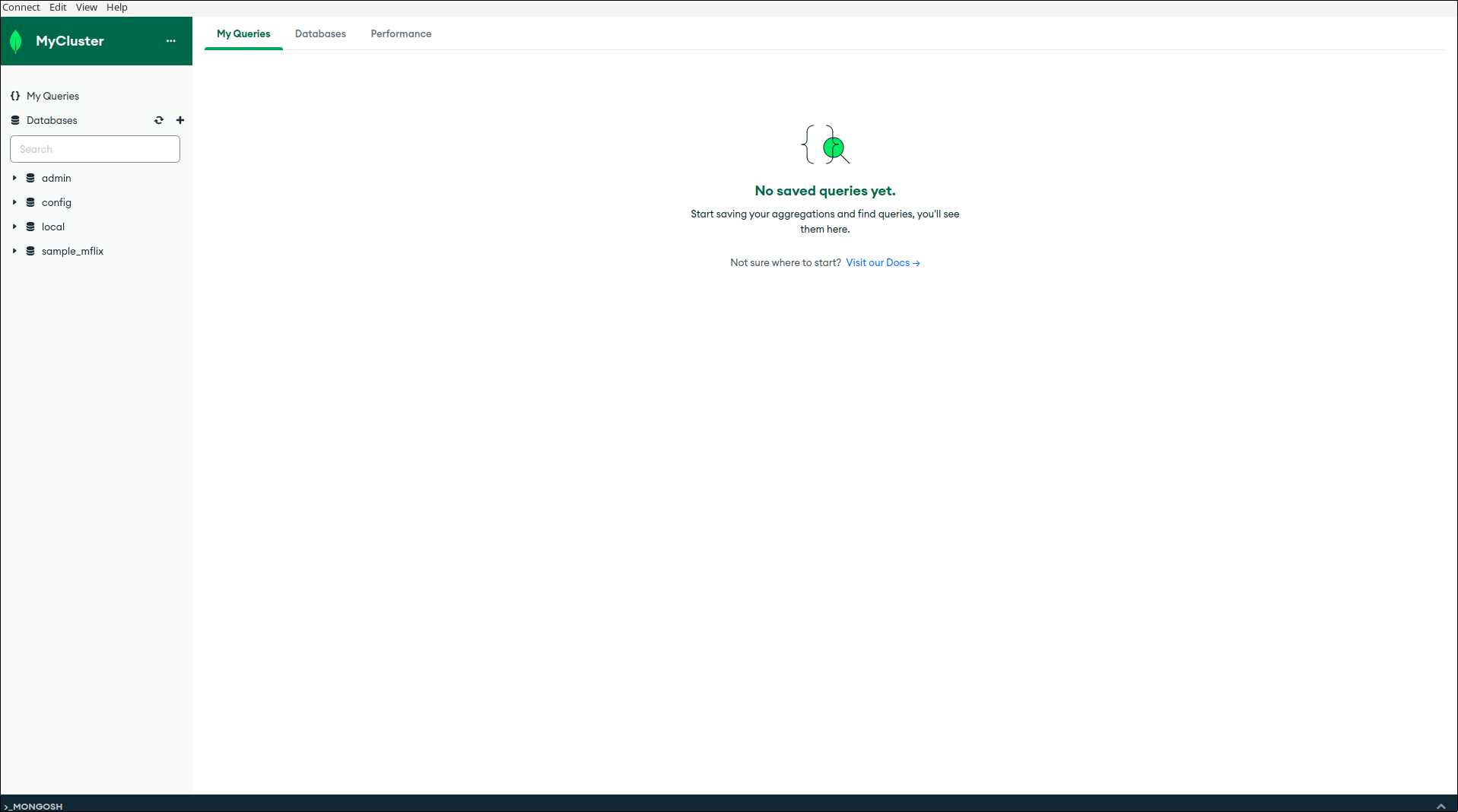Click the MyCluster title
This screenshot has width=1458, height=812.
[x=70, y=41]
